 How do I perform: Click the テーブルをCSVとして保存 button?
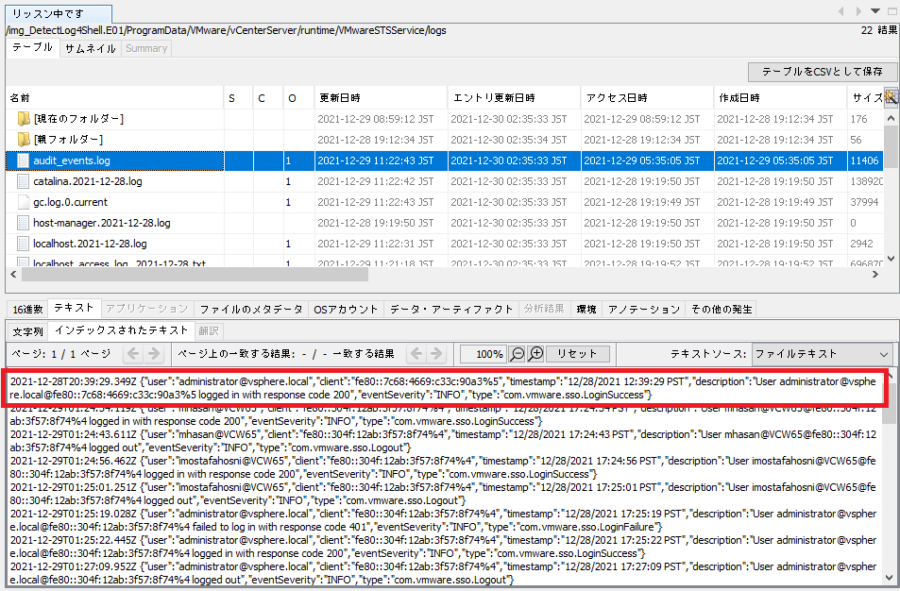click(815, 73)
